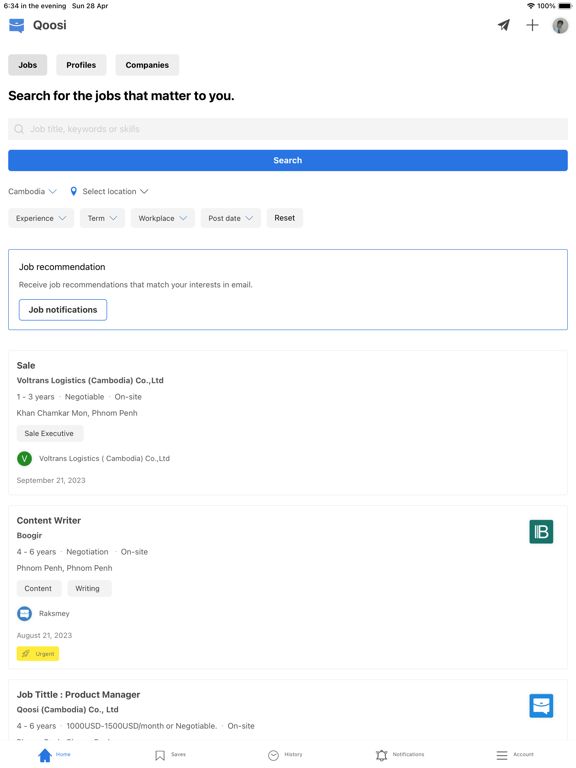This screenshot has height=768, width=576.
Task: Tap the September 21, 2023 date
Action: click(x=51, y=480)
